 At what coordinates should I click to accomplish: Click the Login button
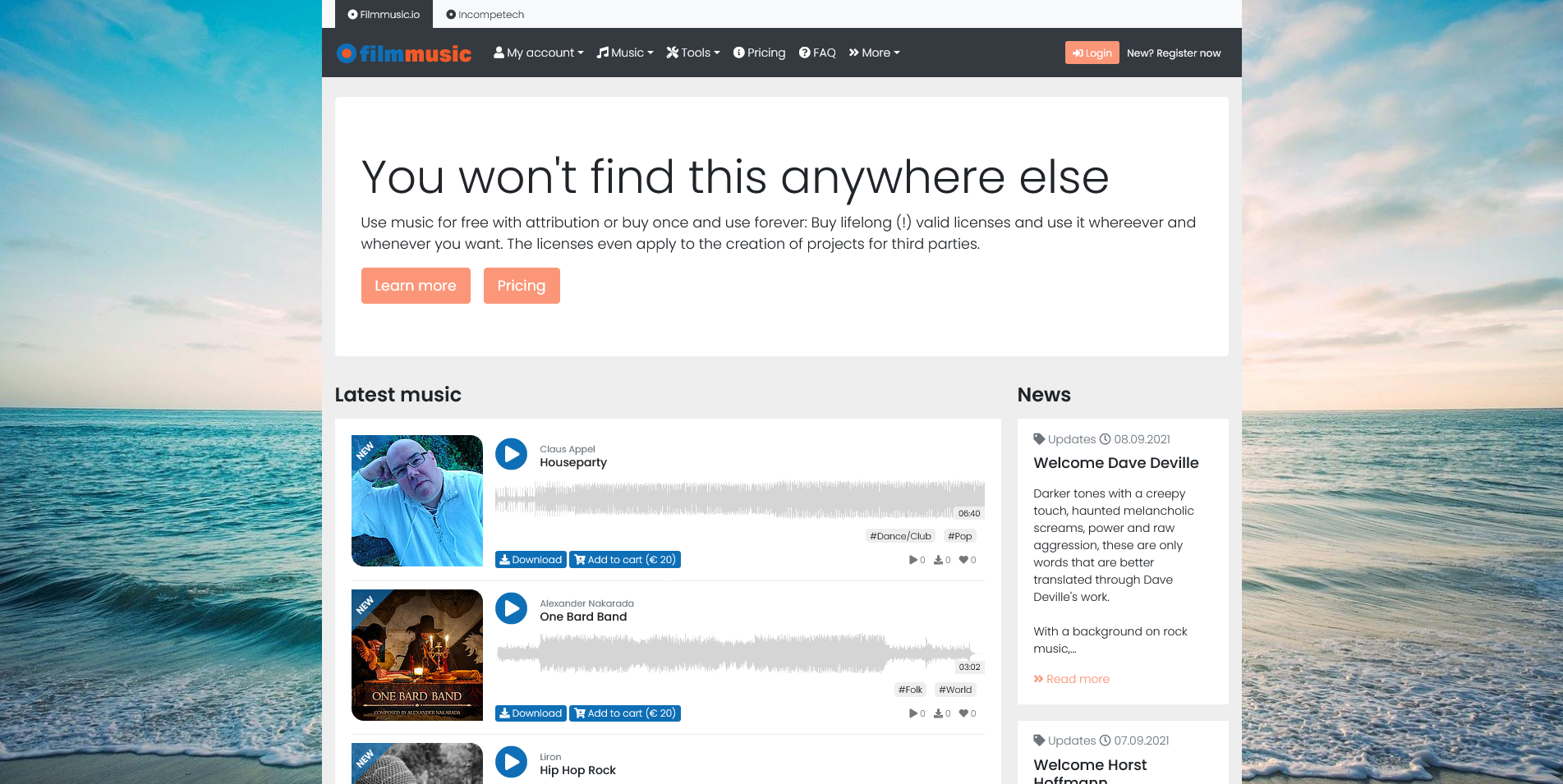point(1092,53)
